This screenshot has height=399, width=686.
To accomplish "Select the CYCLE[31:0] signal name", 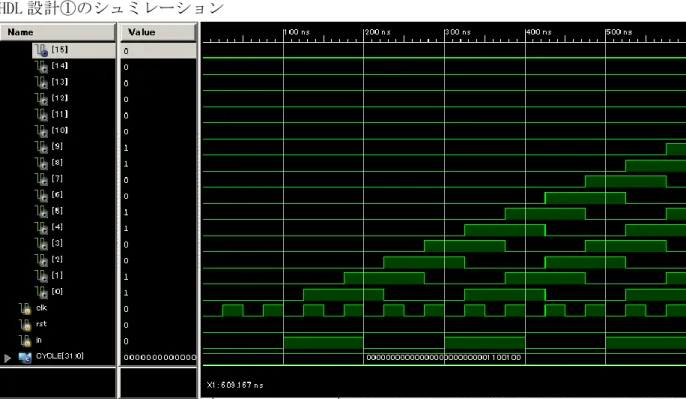I will [x=60, y=356].
